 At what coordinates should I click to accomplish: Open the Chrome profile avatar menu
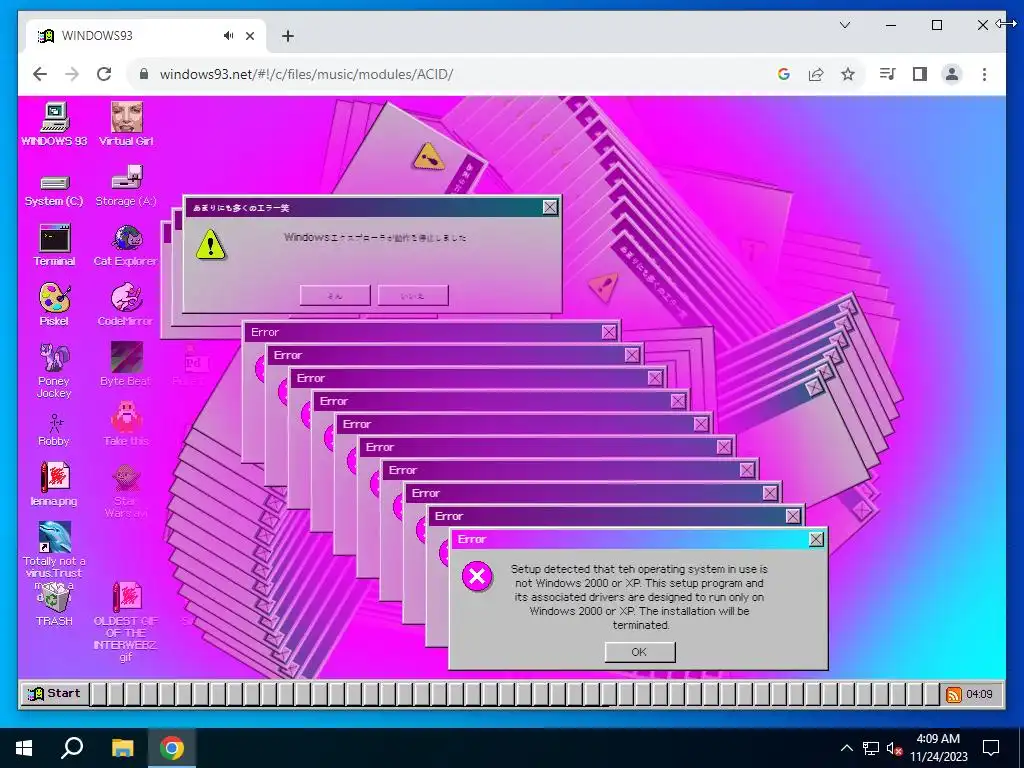click(x=952, y=74)
